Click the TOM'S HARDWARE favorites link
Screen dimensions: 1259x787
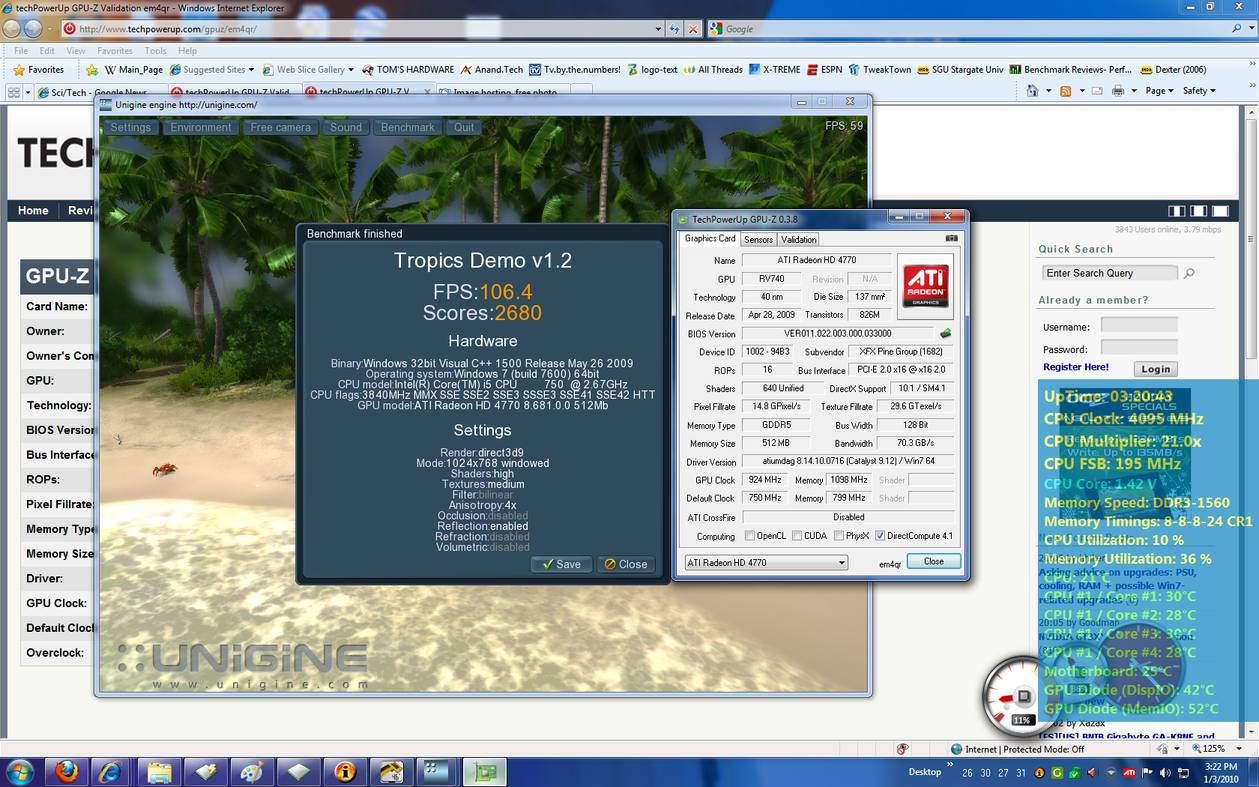click(408, 70)
